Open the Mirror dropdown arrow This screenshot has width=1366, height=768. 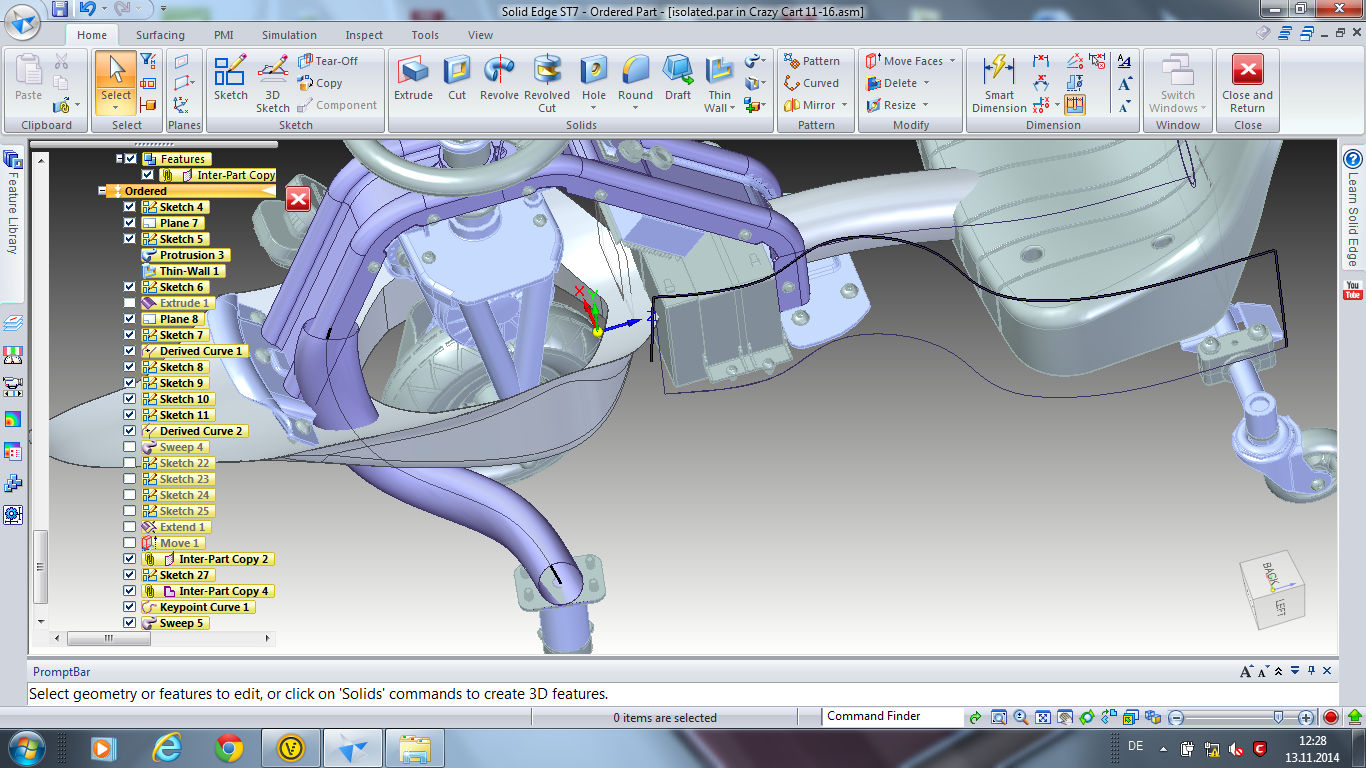pos(844,105)
